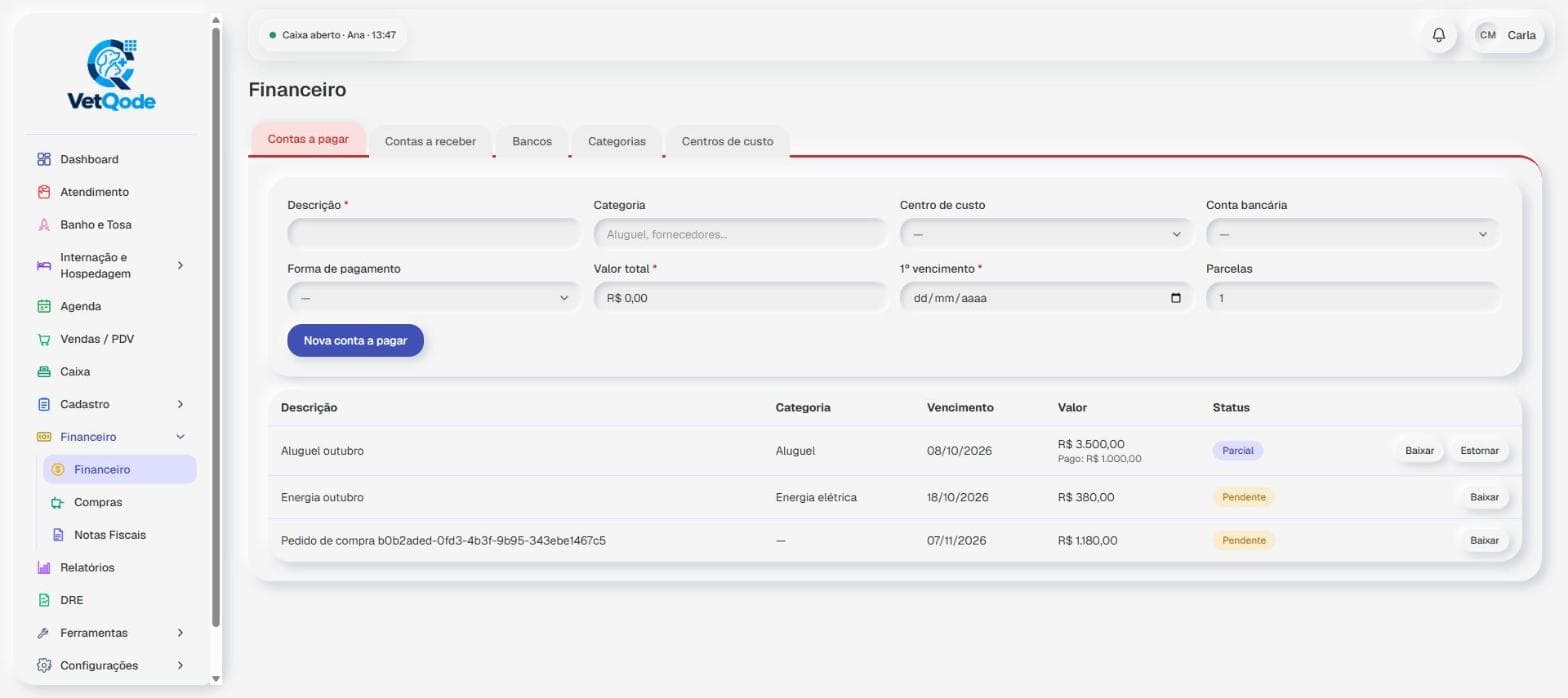Viewport: 1568px width, 698px height.
Task: Click the Vendas / PDV cart icon
Action: click(43, 339)
